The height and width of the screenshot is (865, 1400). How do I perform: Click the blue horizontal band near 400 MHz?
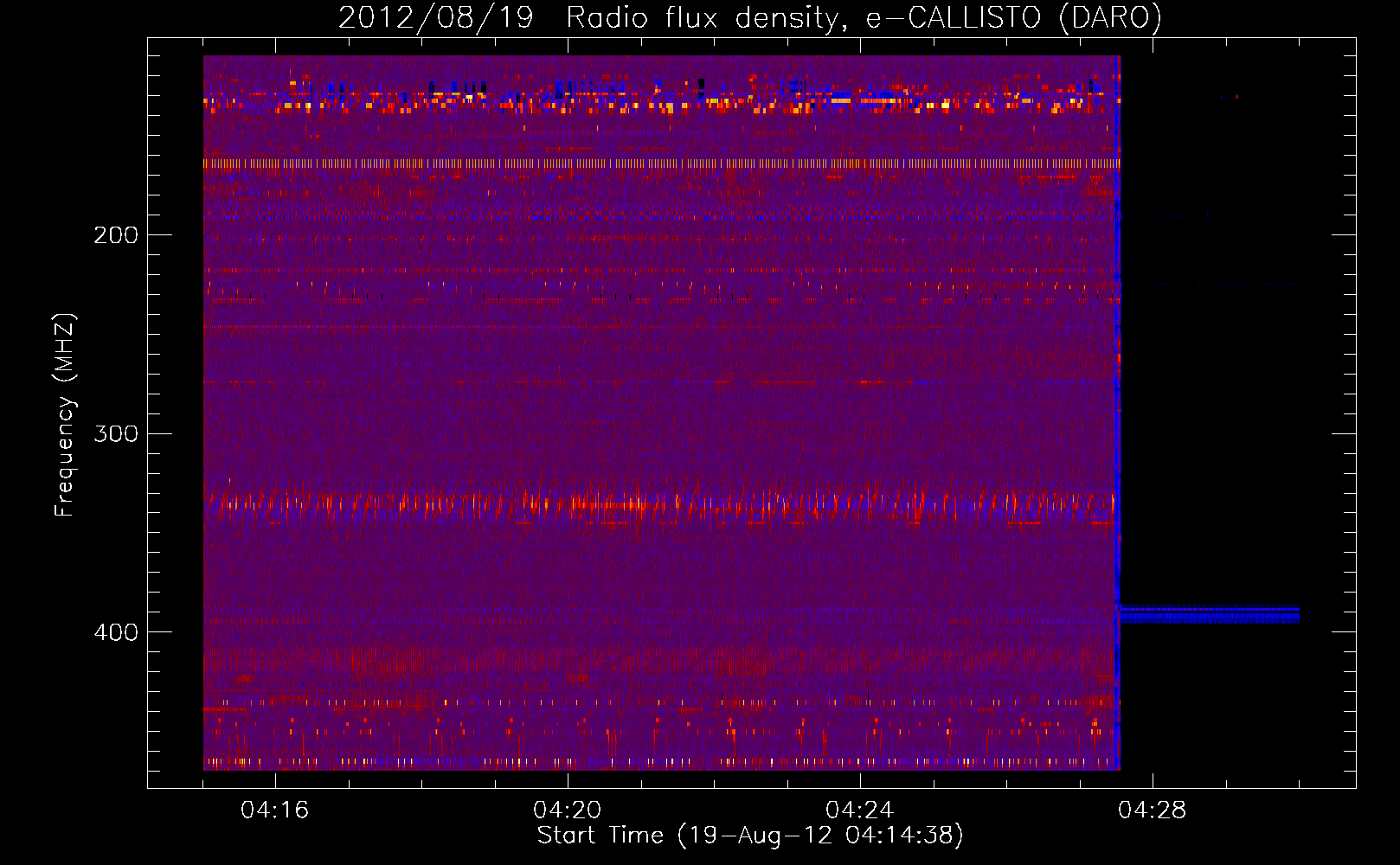(1210, 614)
